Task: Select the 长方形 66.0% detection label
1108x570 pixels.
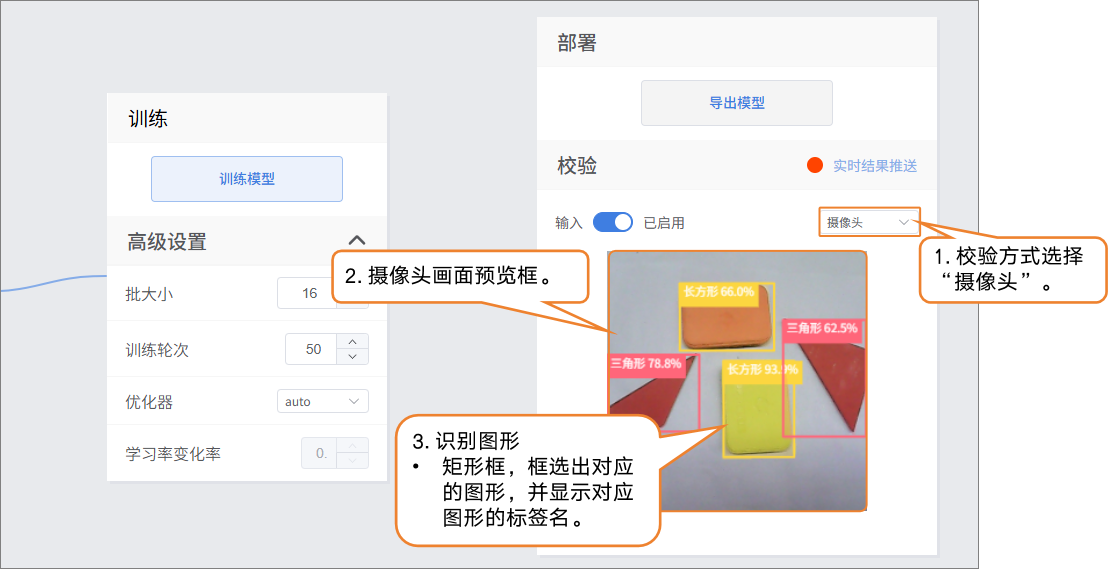Action: (717, 291)
